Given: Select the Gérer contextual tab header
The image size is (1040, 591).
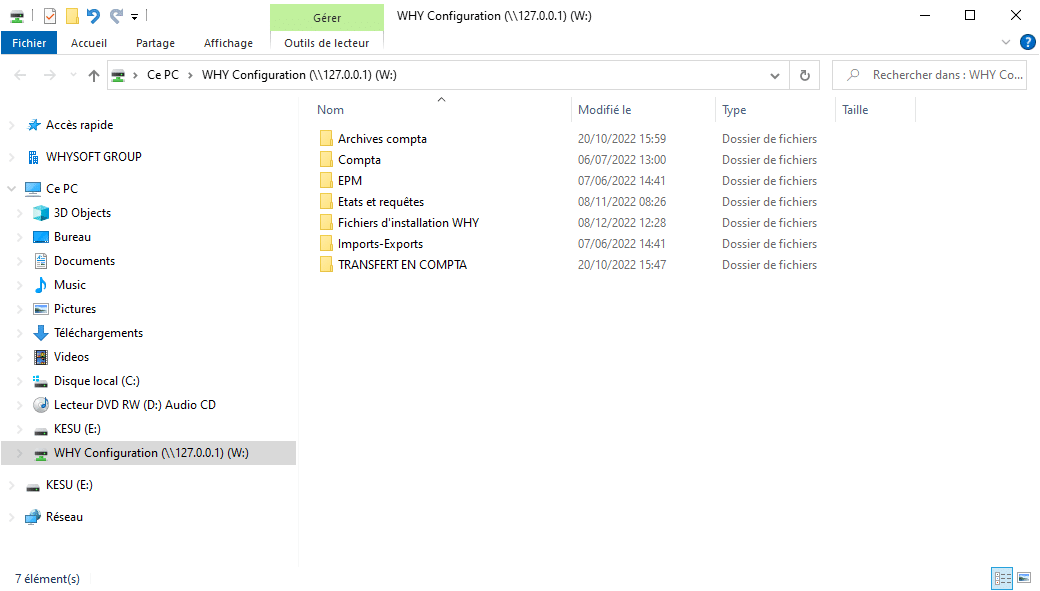Looking at the screenshot, I should (327, 18).
